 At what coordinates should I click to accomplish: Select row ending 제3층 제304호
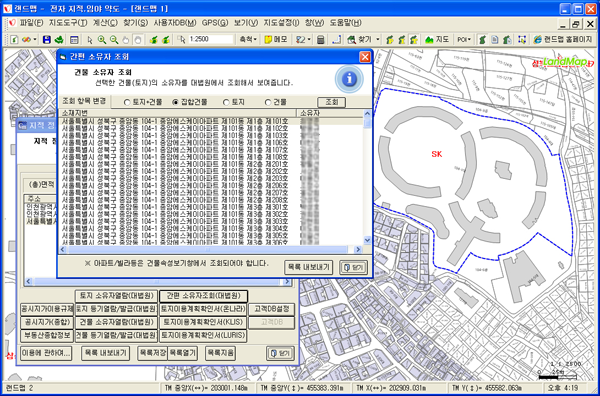click(211, 228)
